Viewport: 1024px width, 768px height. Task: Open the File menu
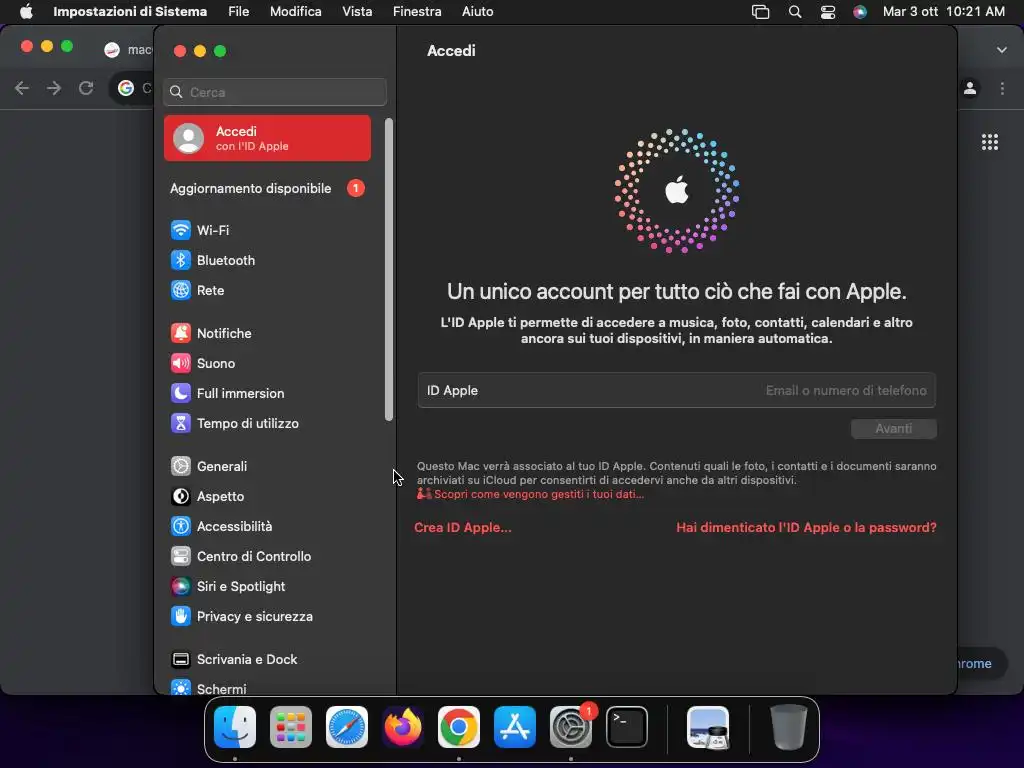[x=238, y=12]
